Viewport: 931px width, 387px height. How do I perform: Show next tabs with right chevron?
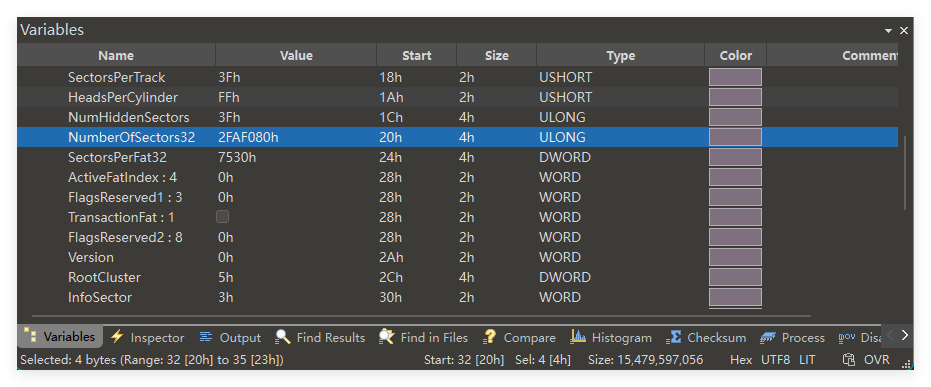tap(904, 335)
